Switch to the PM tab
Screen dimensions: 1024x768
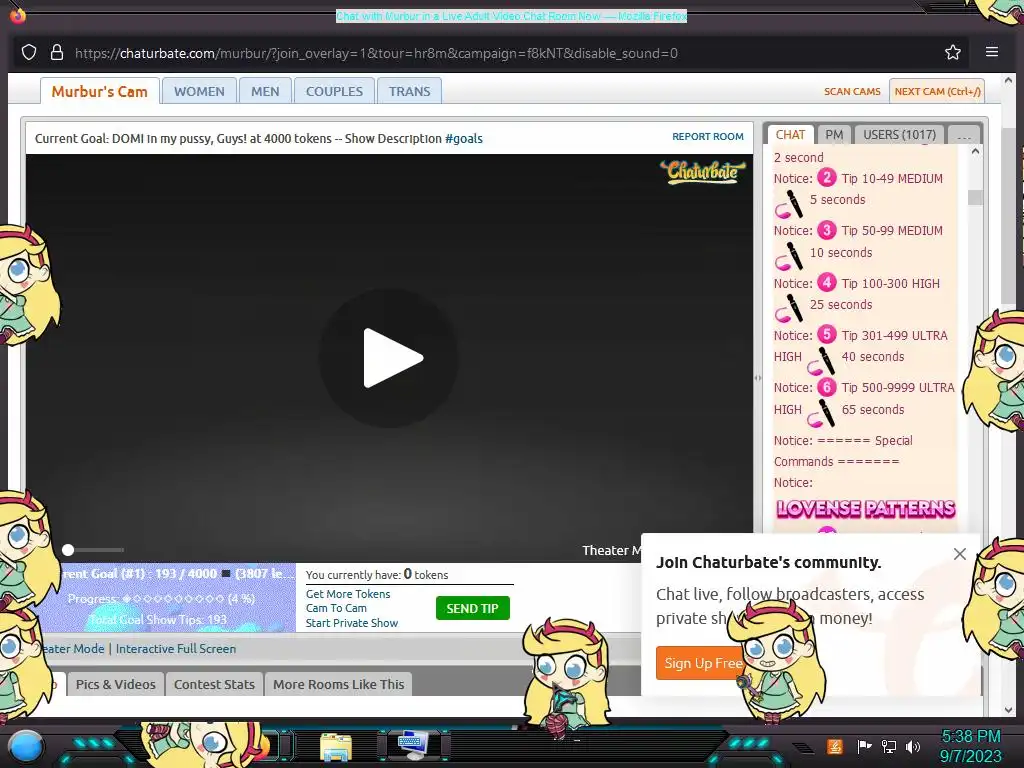point(834,135)
